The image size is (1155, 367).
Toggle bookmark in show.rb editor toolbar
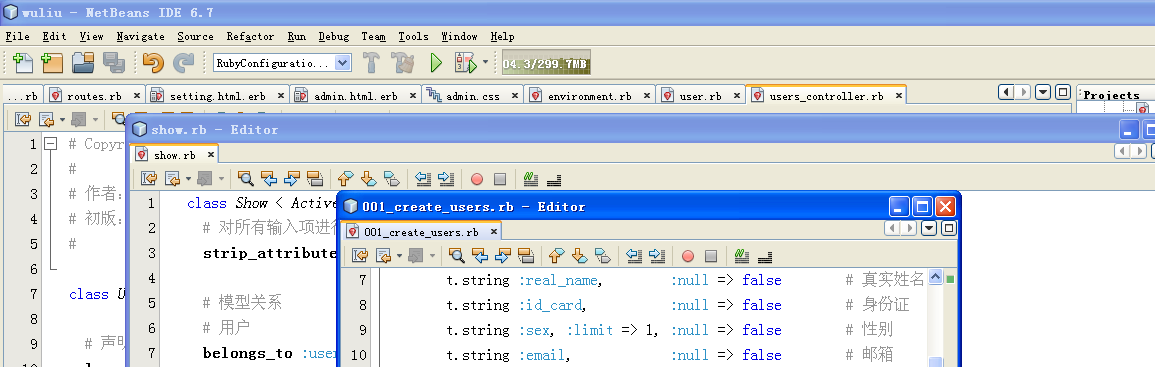click(392, 178)
